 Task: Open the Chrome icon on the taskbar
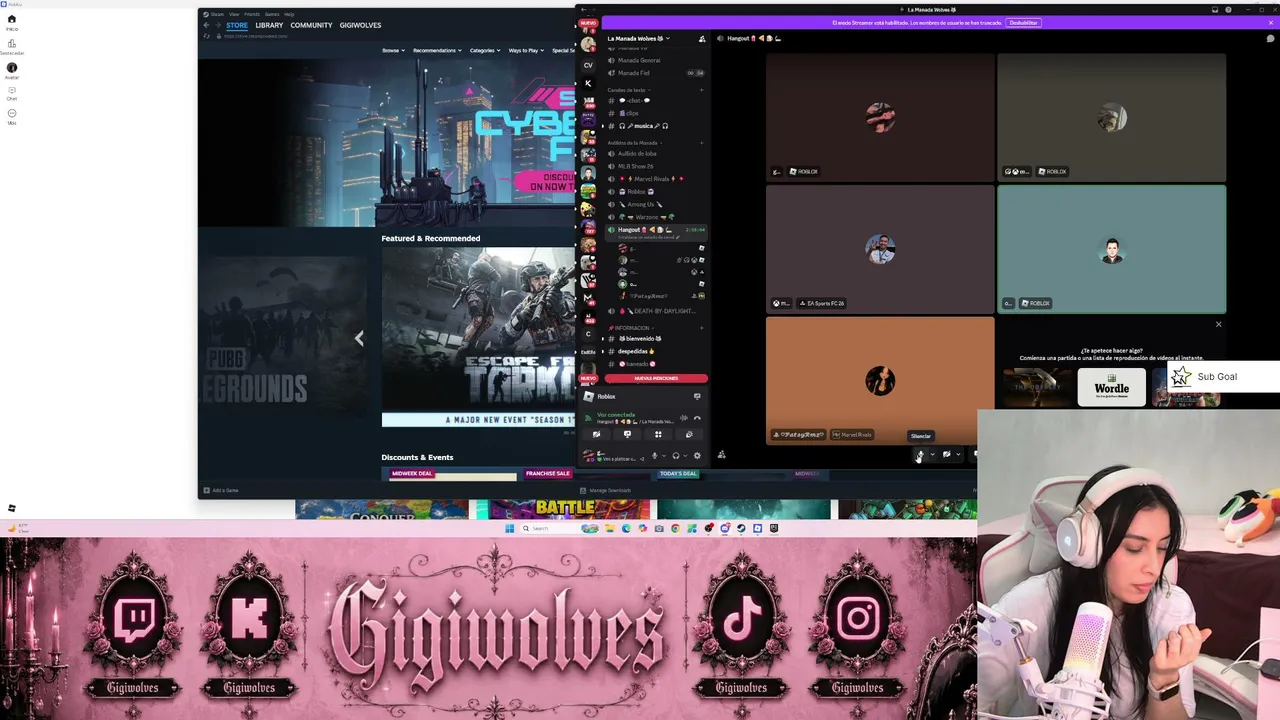(675, 528)
